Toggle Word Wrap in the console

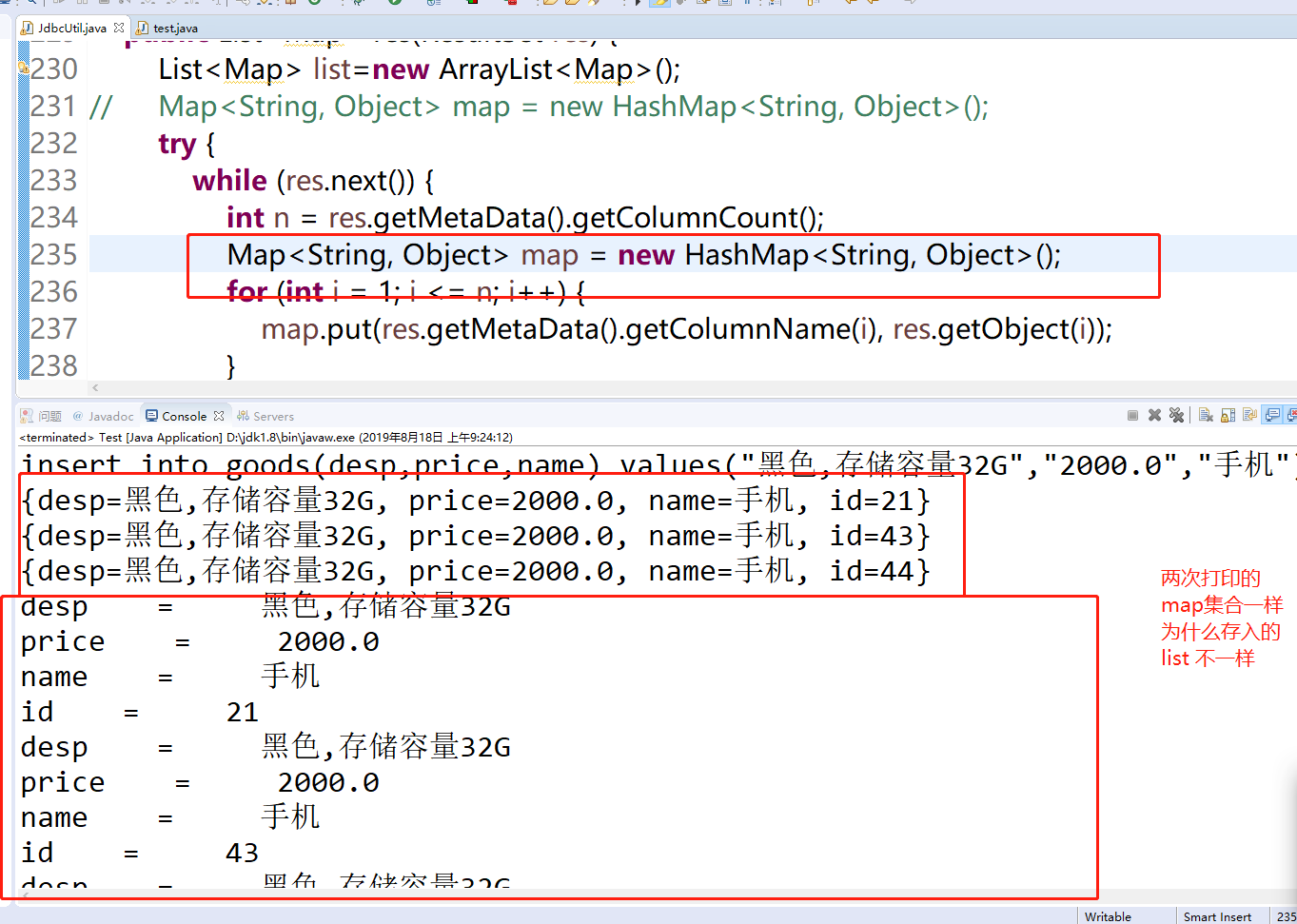pyautogui.click(x=1249, y=415)
